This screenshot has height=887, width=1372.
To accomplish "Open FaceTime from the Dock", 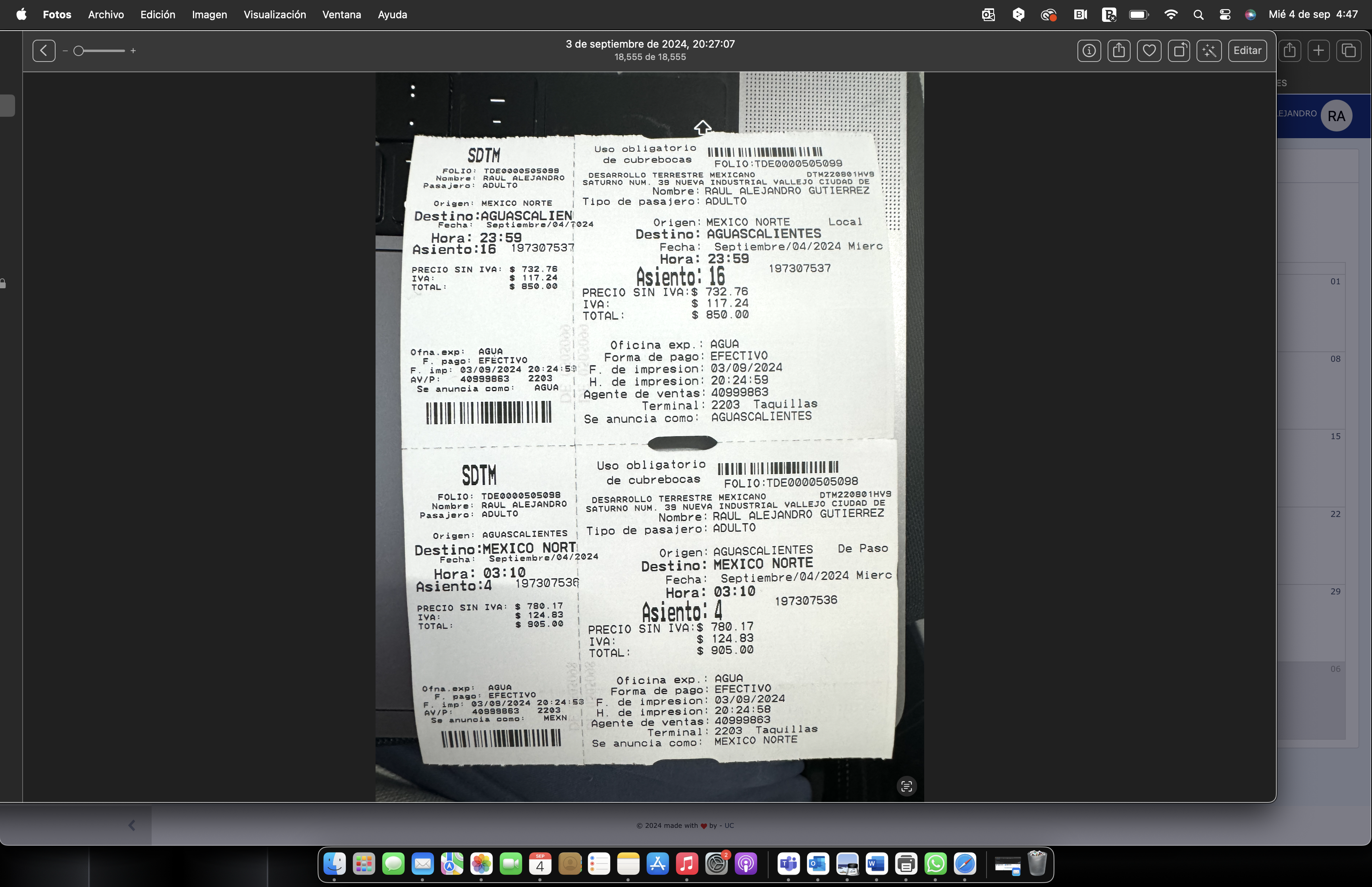I will pos(510,864).
